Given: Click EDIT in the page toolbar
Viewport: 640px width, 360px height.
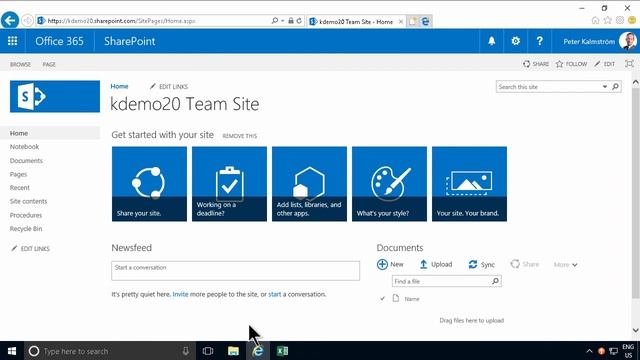Looking at the screenshot, I should (604, 64).
